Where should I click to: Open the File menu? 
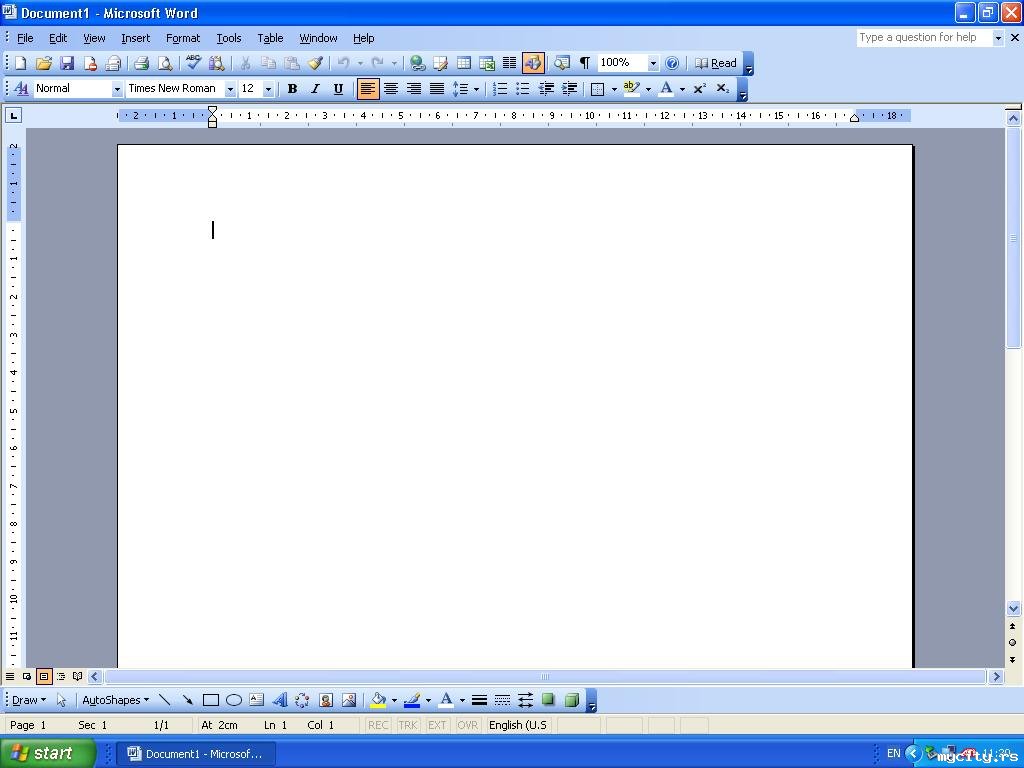click(x=25, y=38)
